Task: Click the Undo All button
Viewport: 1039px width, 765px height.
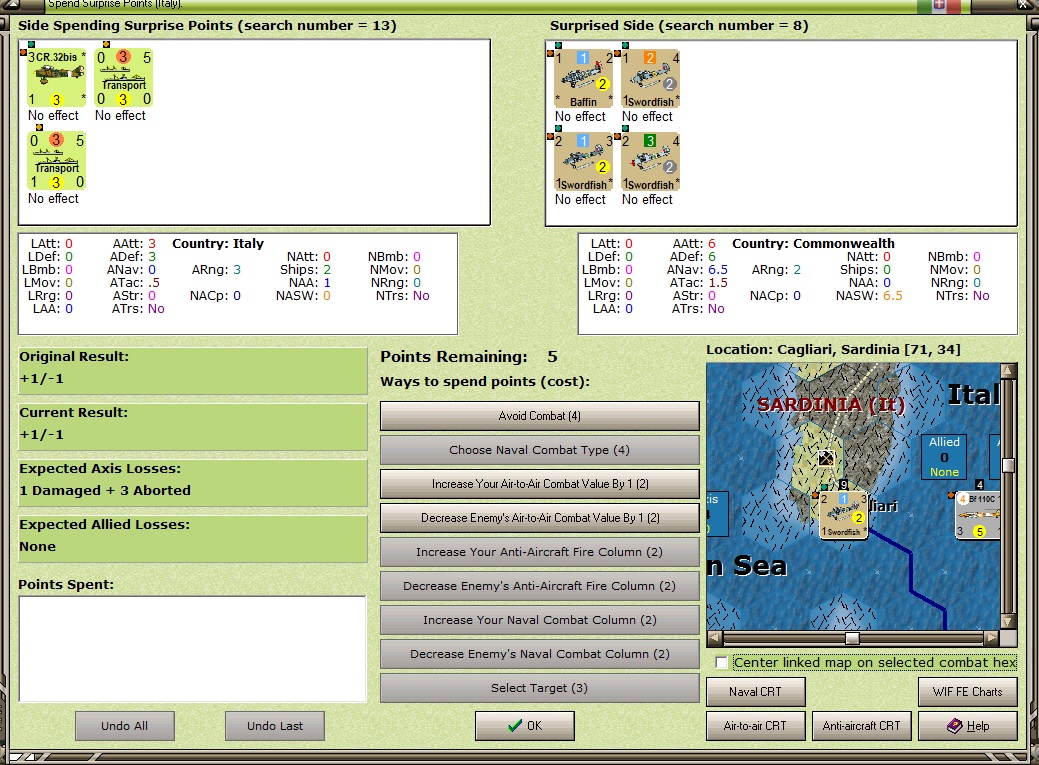Action: coord(125,726)
